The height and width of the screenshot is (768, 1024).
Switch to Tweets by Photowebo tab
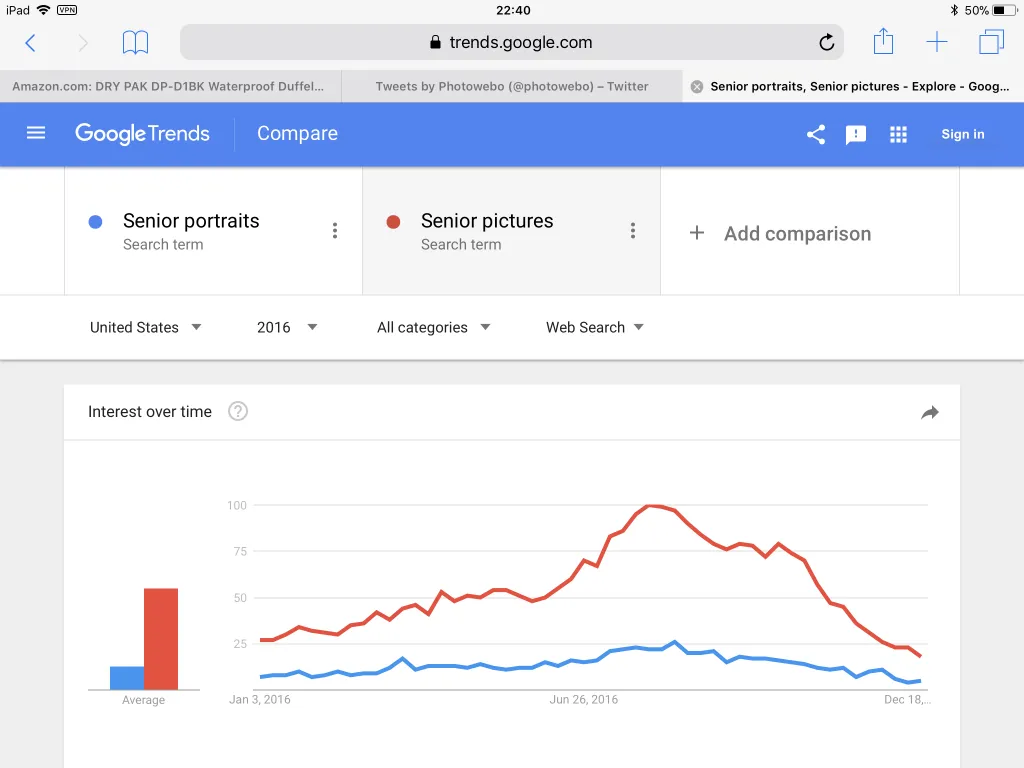[x=512, y=86]
